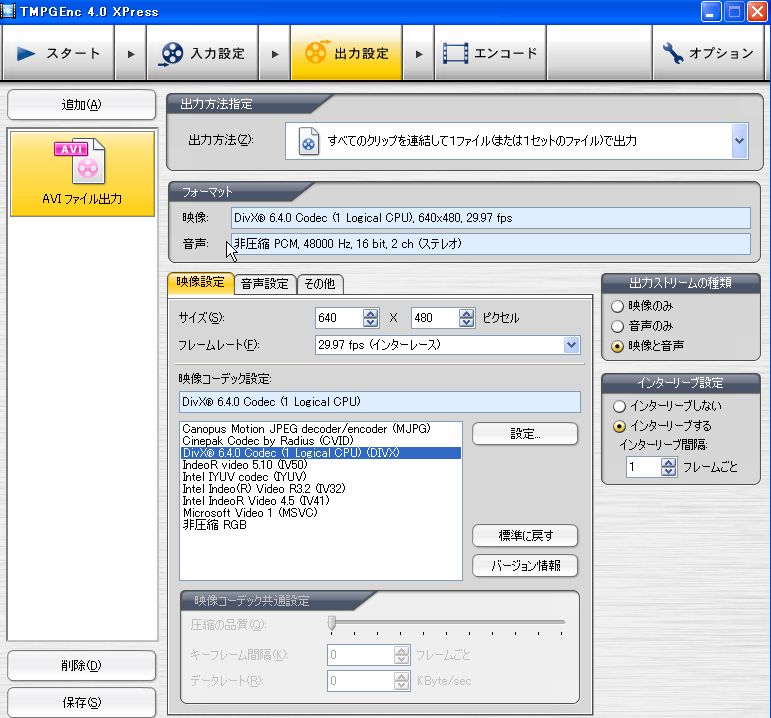771x718 pixels.
Task: Minimize the TMPGEnc window
Action: pyautogui.click(x=711, y=11)
